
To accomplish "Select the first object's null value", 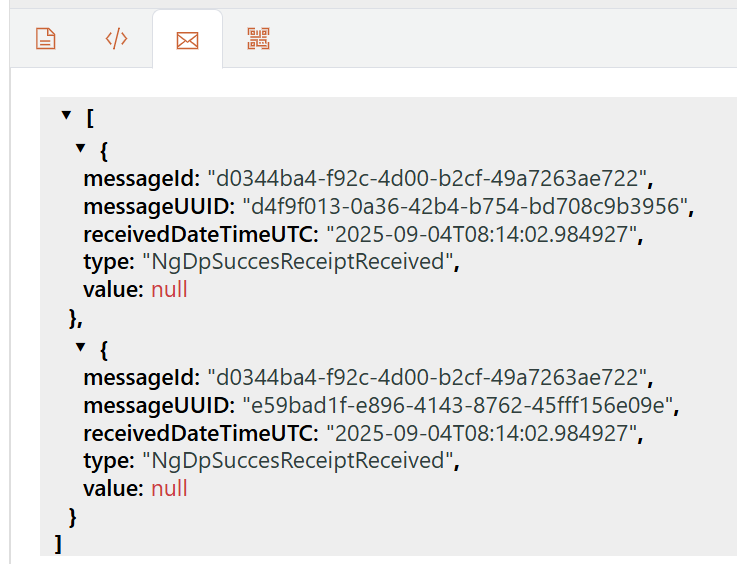I will click(x=169, y=290).
